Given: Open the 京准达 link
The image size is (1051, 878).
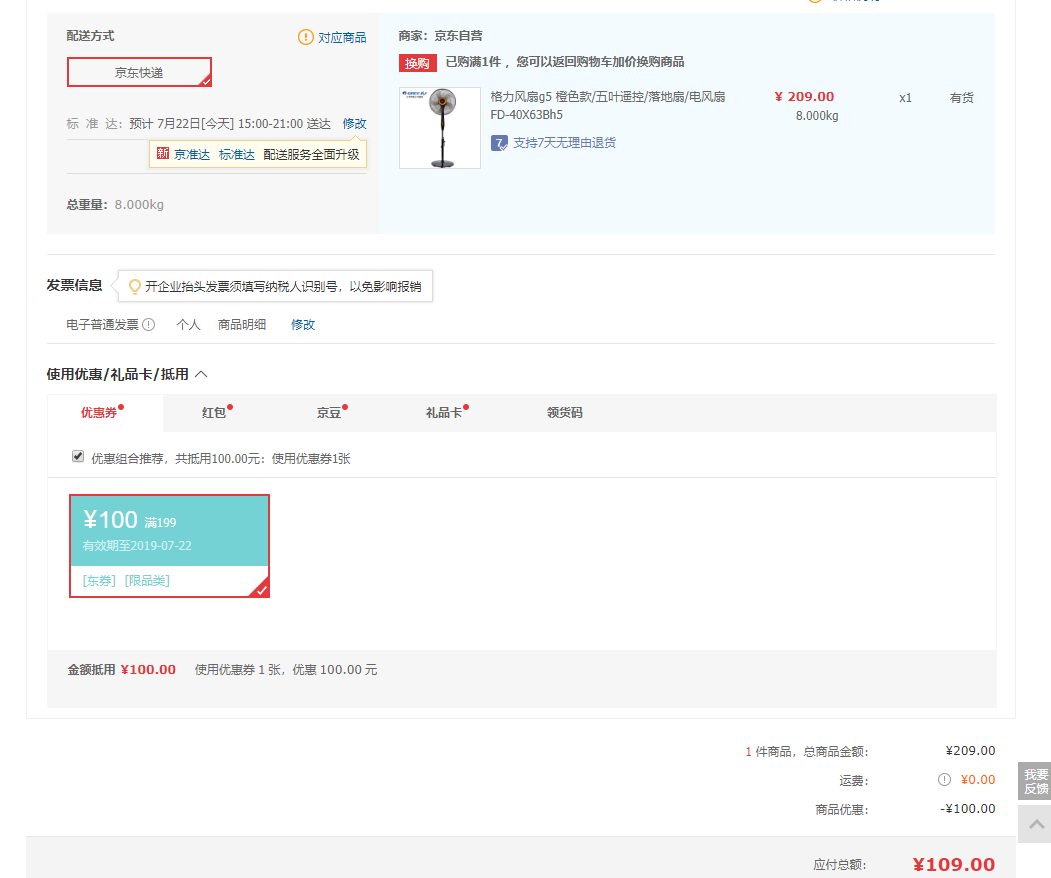Looking at the screenshot, I should click(x=192, y=155).
